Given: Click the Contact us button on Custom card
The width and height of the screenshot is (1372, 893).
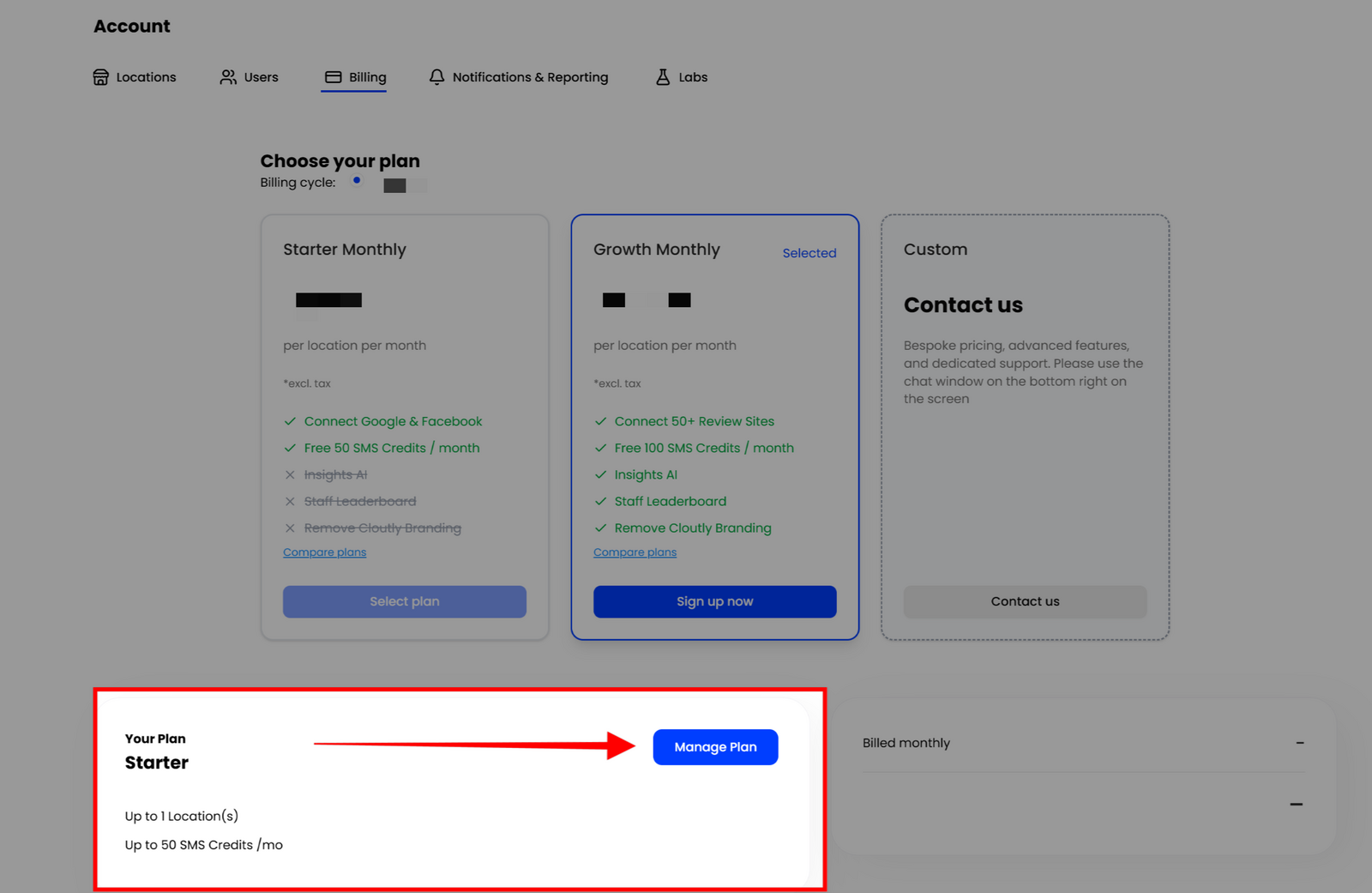Looking at the screenshot, I should (x=1025, y=601).
